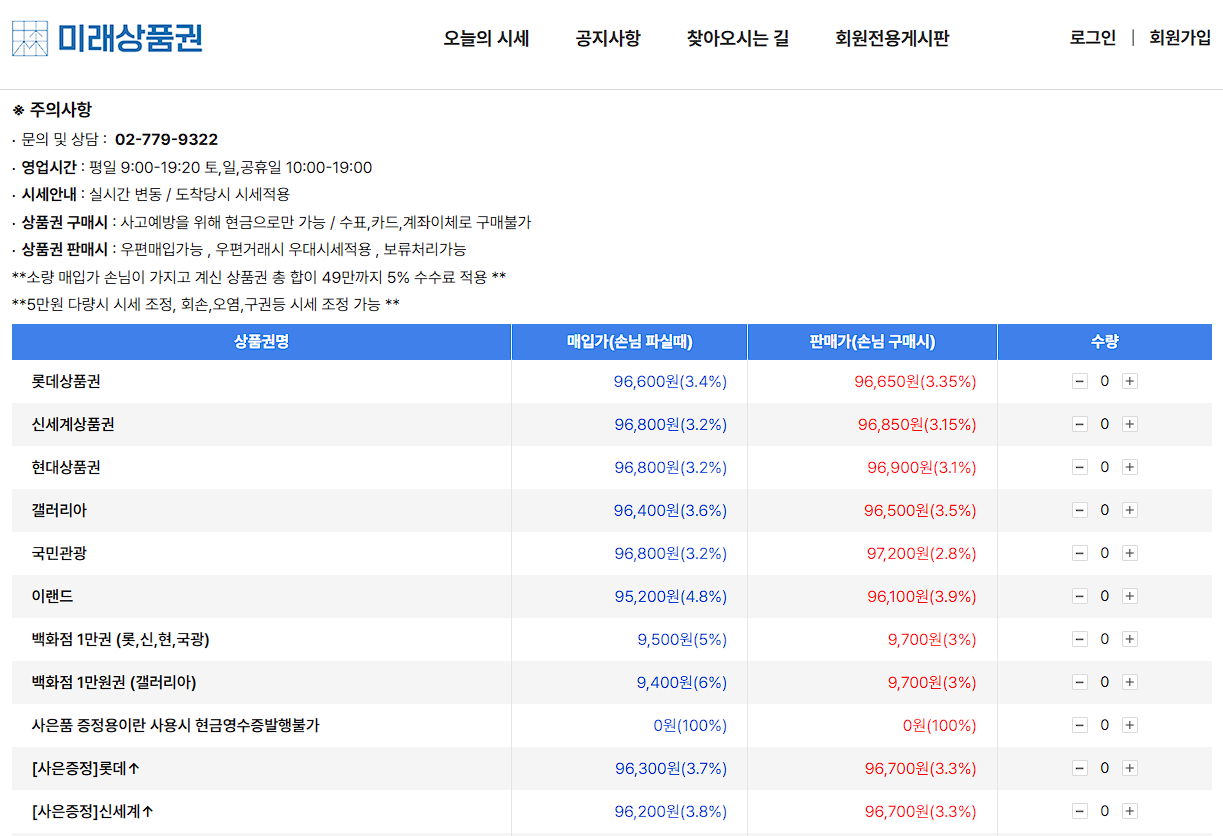The width and height of the screenshot is (1223, 836).
Task: Open the 오늘의 시세 menu
Action: pyautogui.click(x=486, y=39)
